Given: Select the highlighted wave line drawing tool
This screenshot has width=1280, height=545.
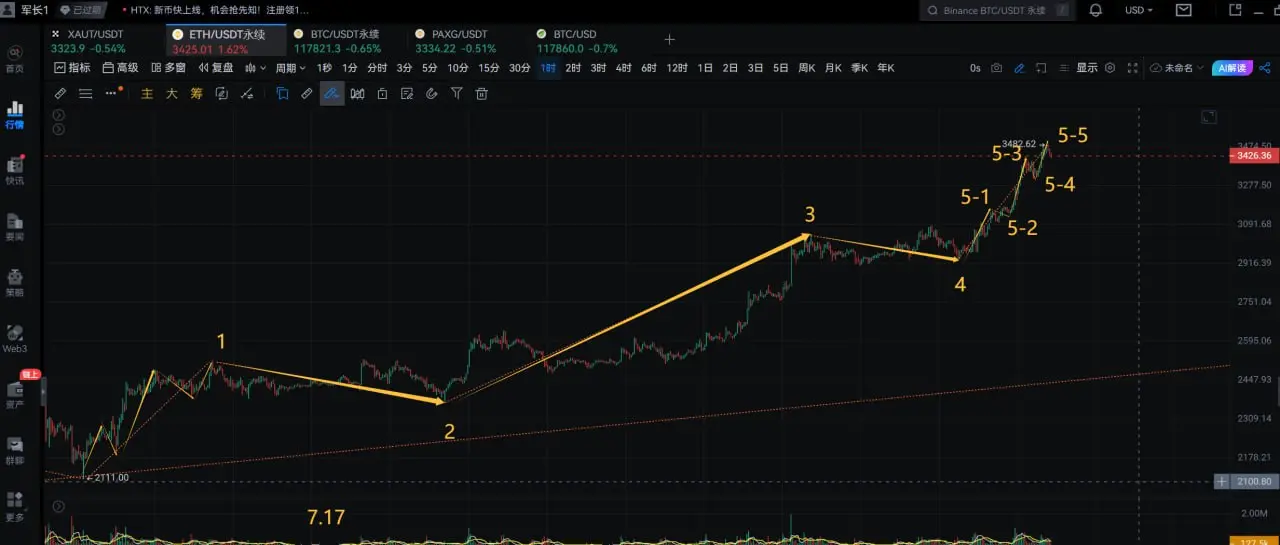Looking at the screenshot, I should [x=331, y=93].
